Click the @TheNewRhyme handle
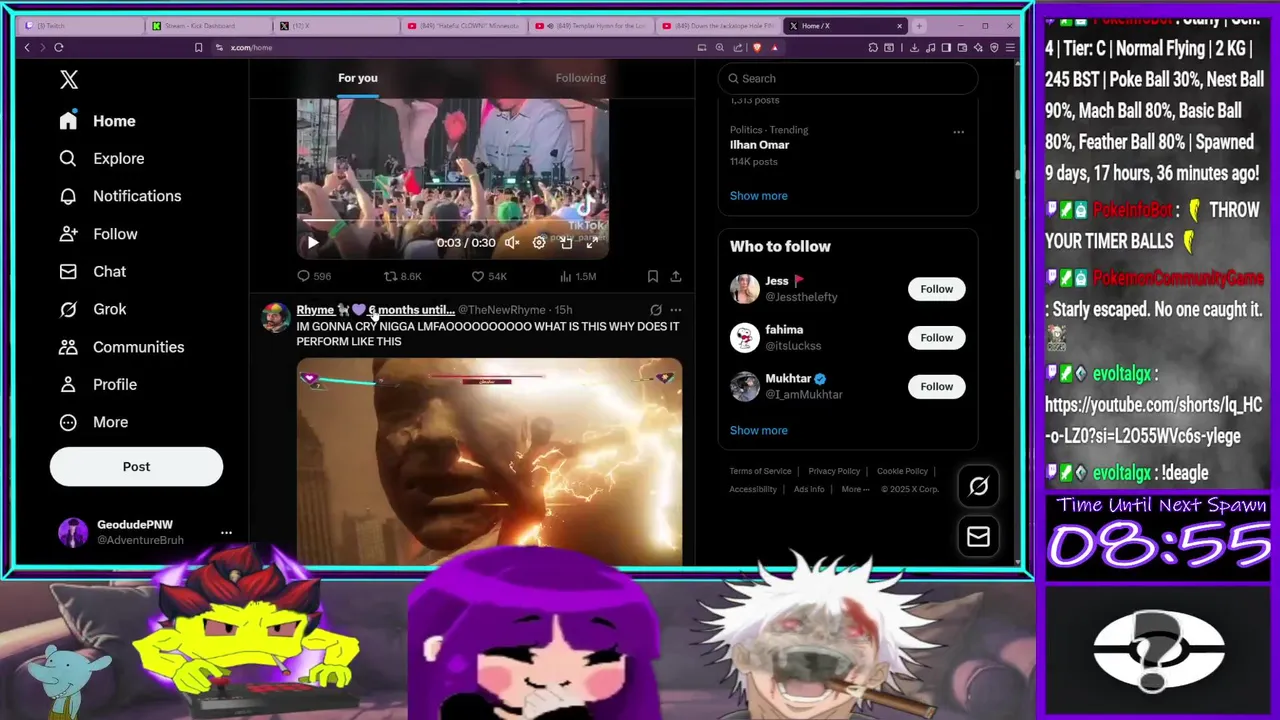 [x=501, y=310]
